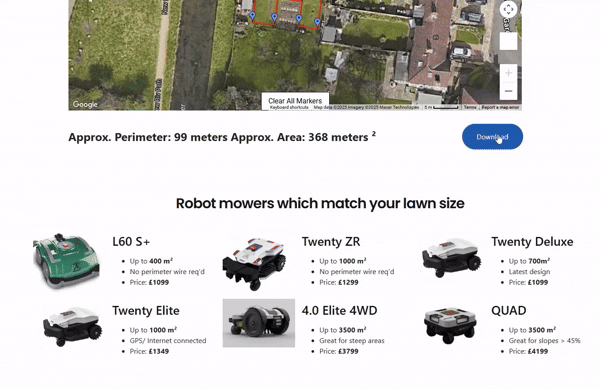Image resolution: width=600 pixels, height=389 pixels.
Task: Open the 4.0 Elite 4WD mower photo
Action: pos(259,323)
